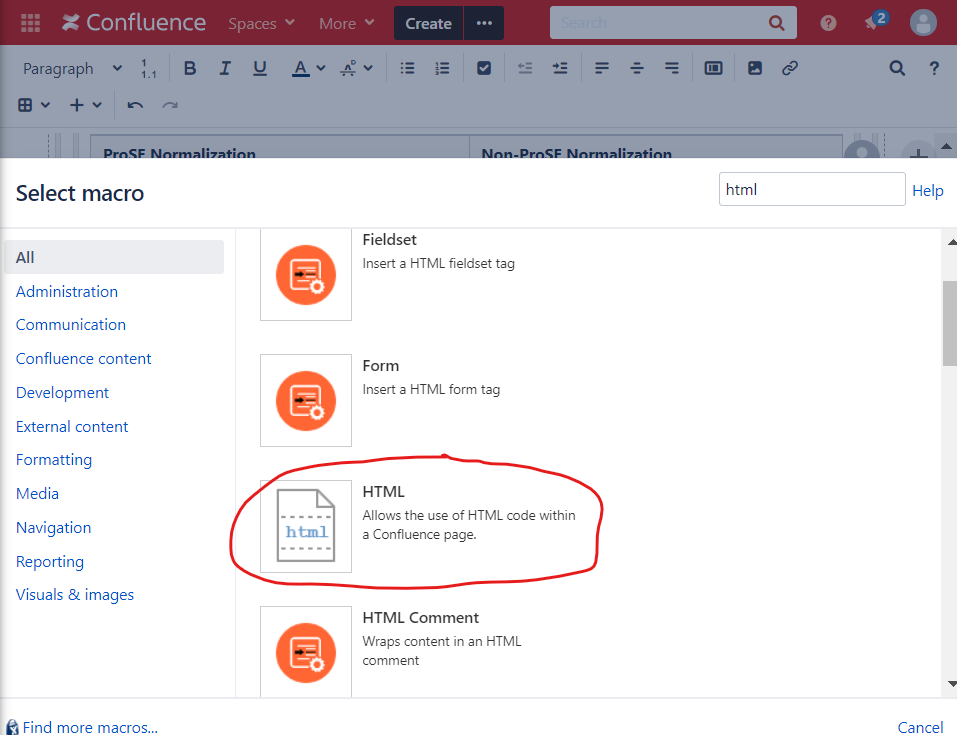Open the insert table dropdown
This screenshot has height=735, width=957.
[34, 105]
